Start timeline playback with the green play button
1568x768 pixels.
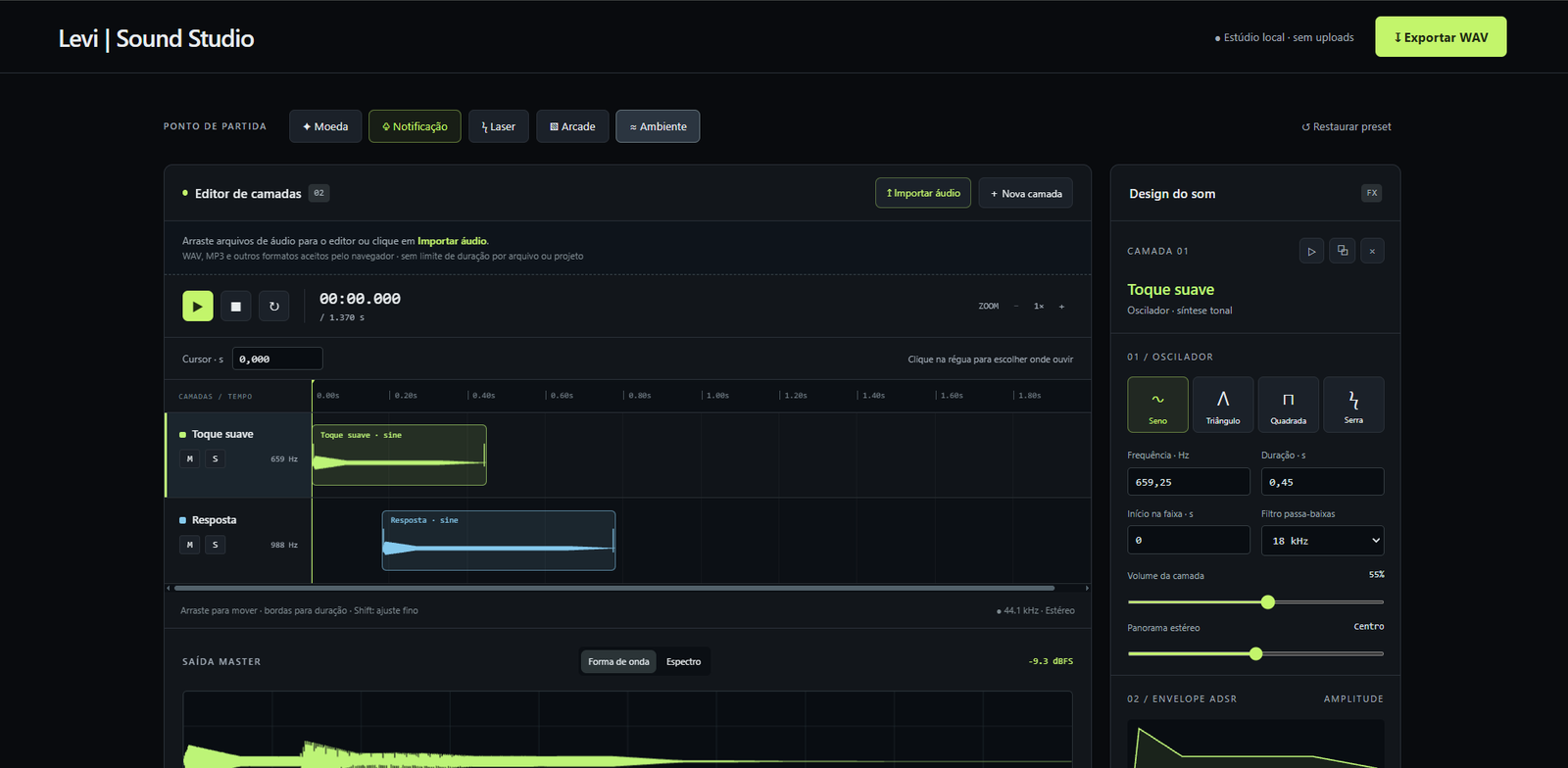click(198, 306)
